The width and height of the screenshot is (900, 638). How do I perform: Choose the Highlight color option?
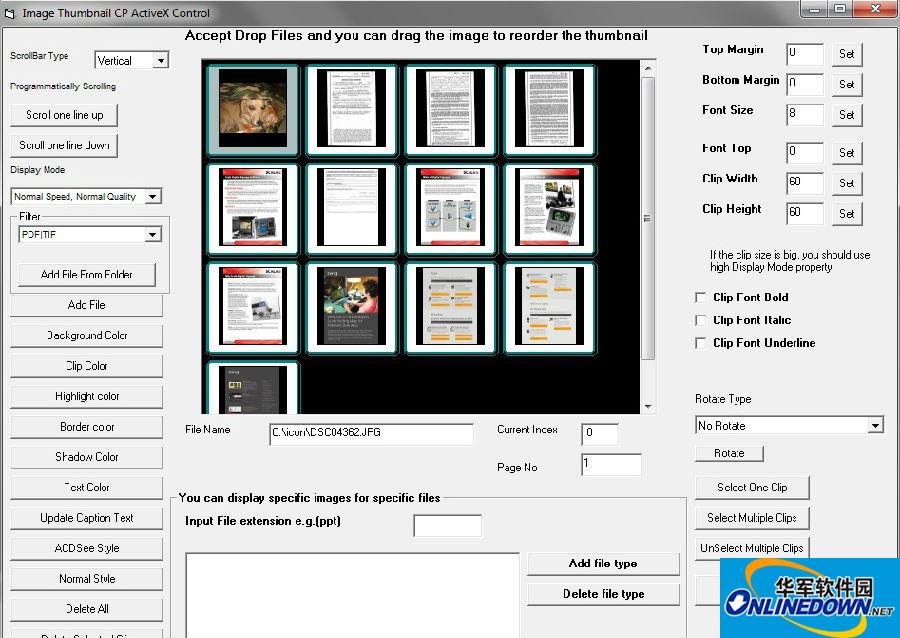tap(86, 396)
